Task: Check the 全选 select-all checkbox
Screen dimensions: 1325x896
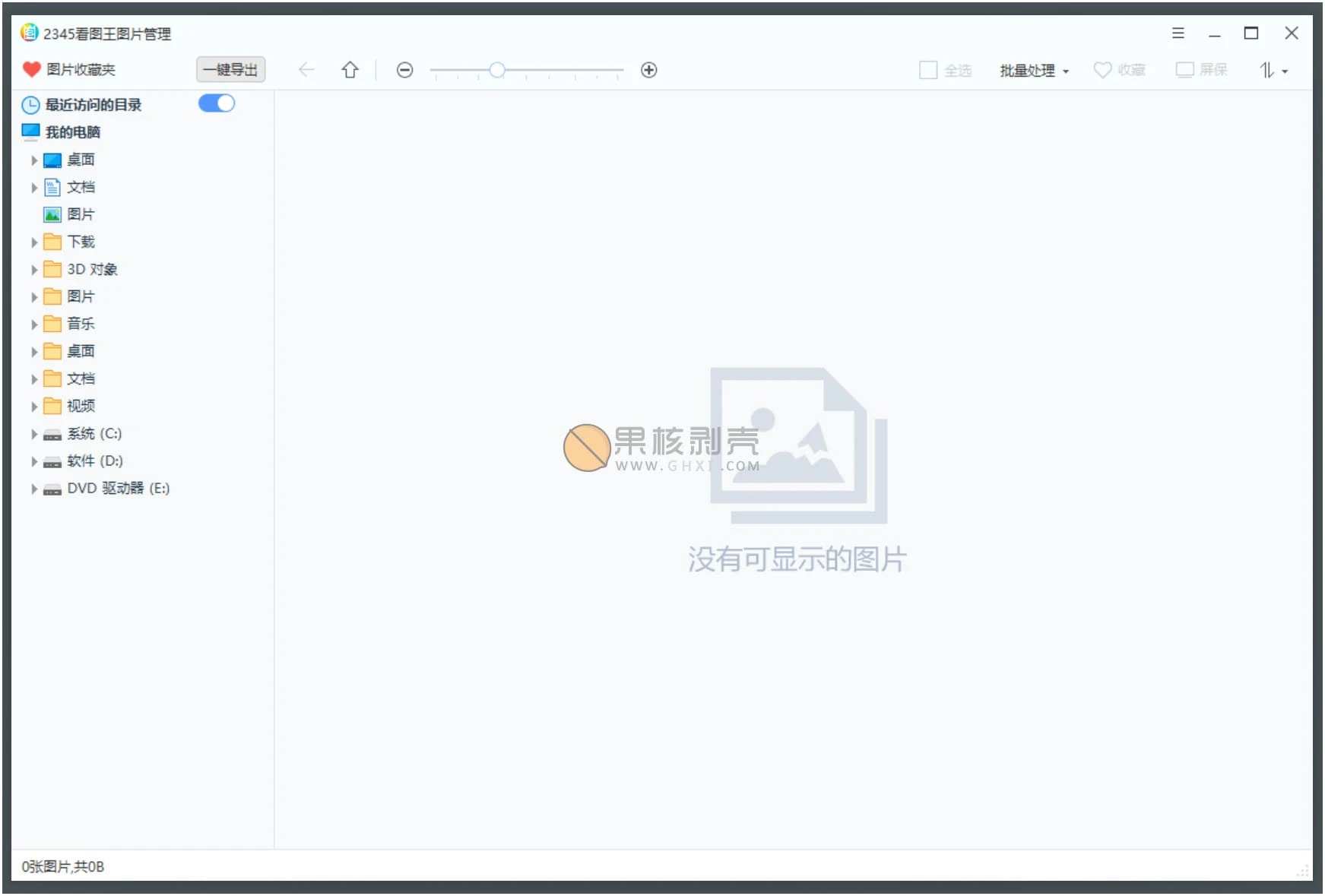Action: tap(927, 70)
